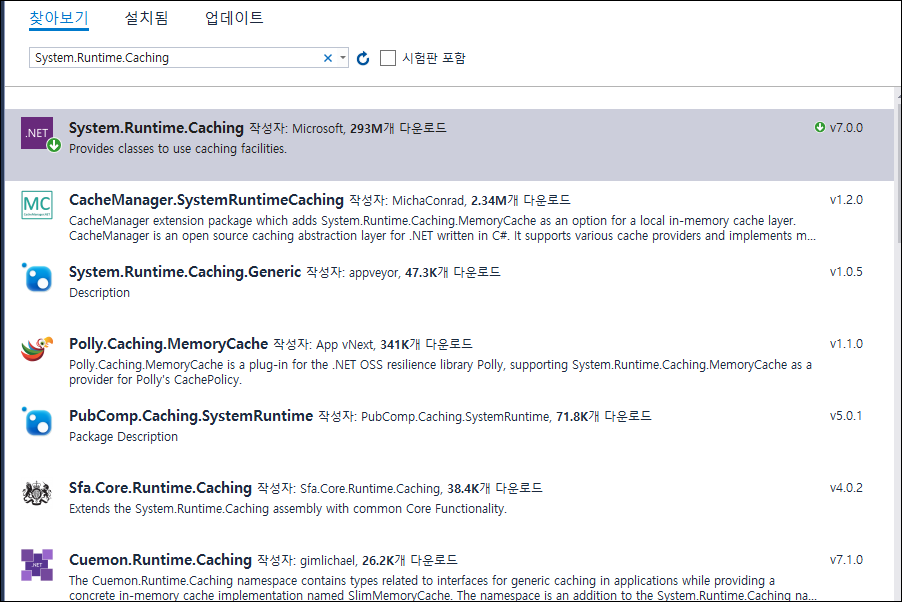
Task: Click the Sfa.Core.Runtime.Caching crest icon
Action: pos(37,494)
